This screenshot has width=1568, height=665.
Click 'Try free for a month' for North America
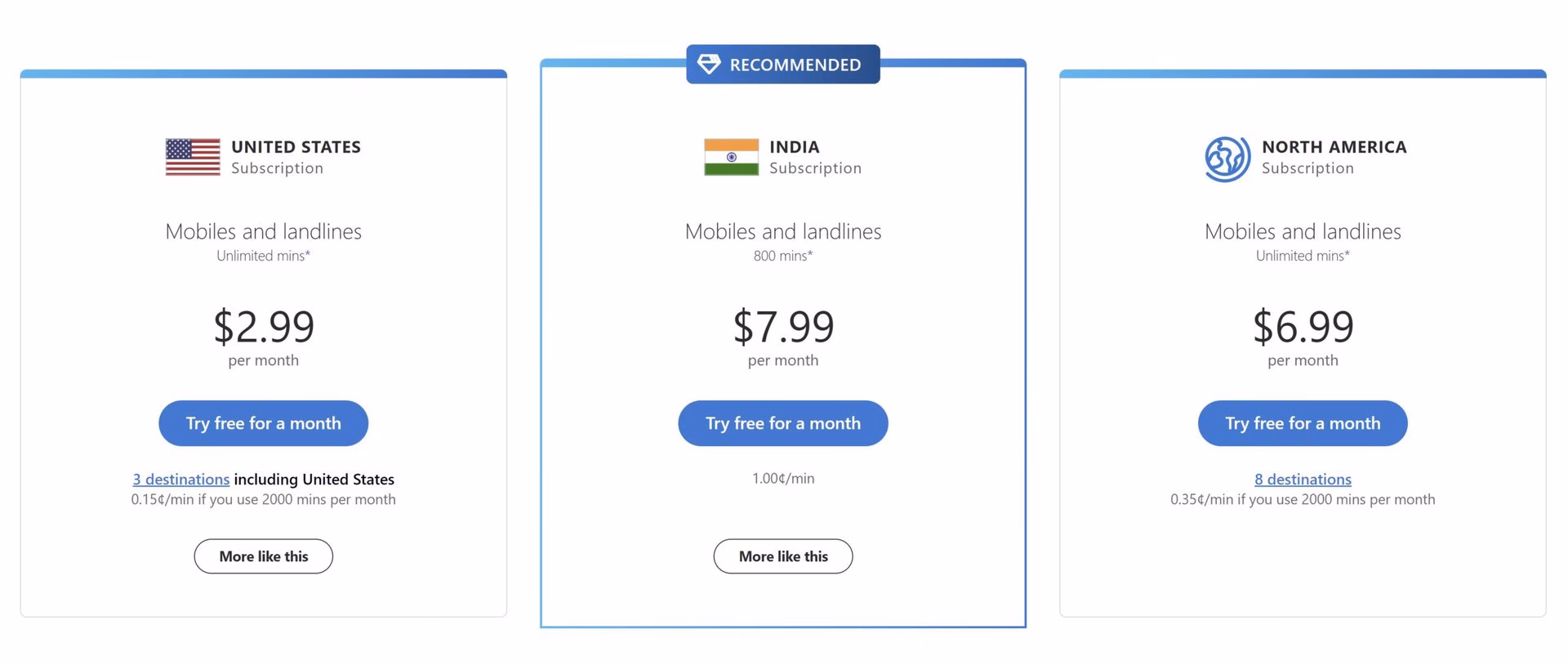tap(1303, 423)
